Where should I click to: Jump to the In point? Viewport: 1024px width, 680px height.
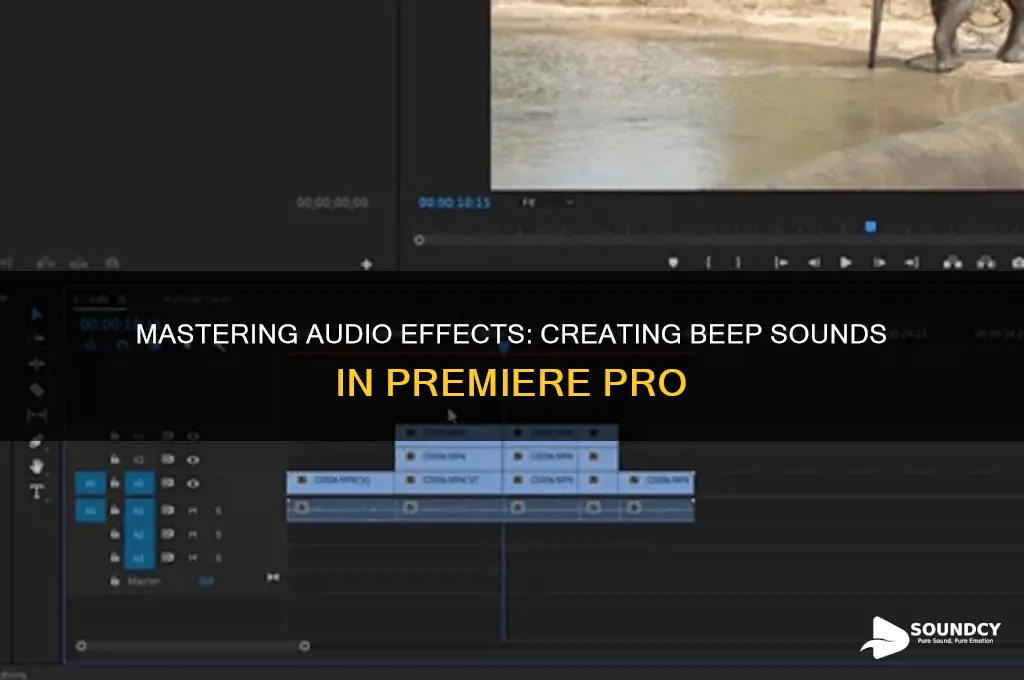tap(781, 263)
